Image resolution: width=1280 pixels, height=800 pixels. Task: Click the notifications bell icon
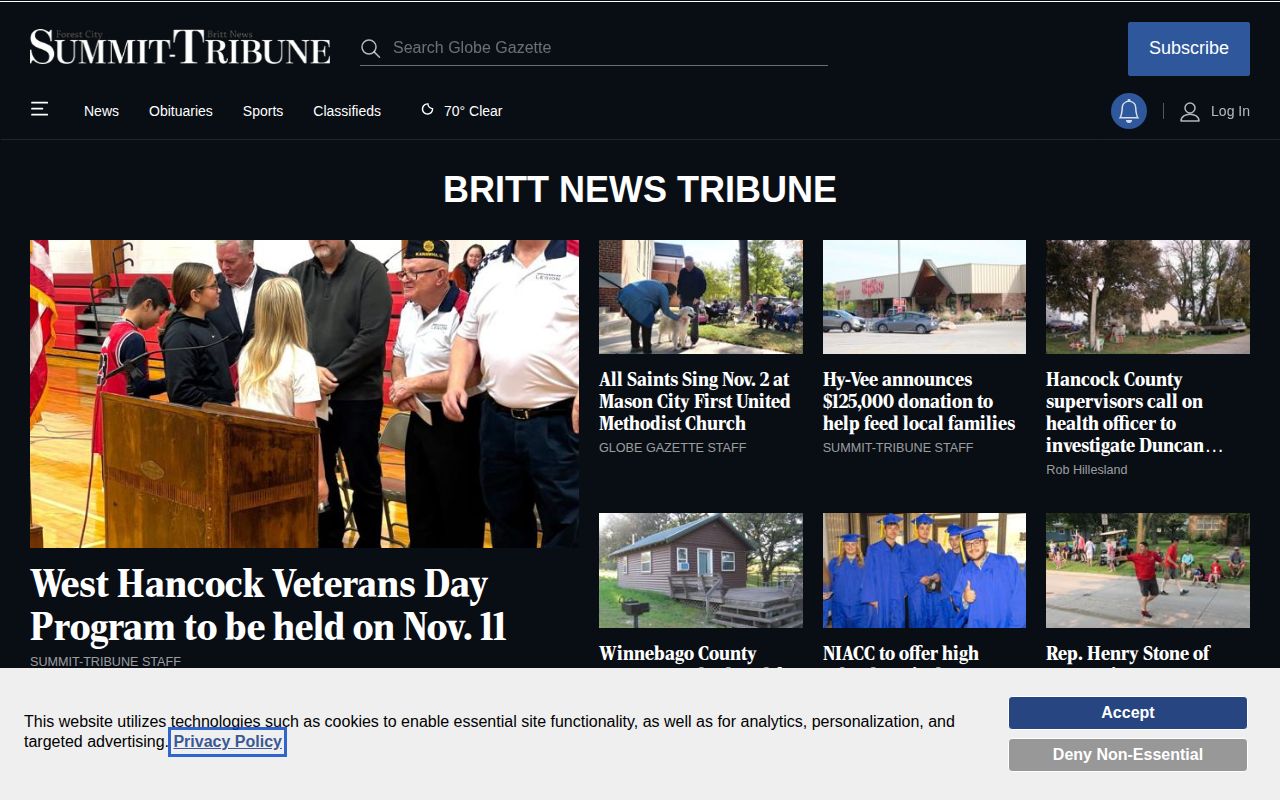(1129, 111)
